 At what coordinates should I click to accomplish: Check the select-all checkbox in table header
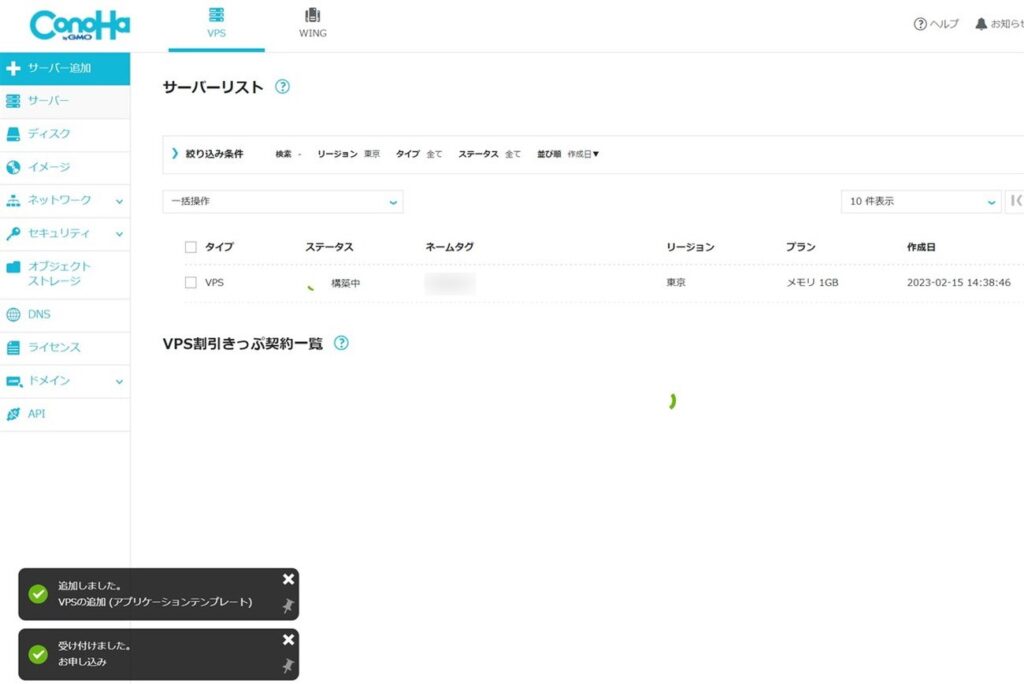[191, 247]
